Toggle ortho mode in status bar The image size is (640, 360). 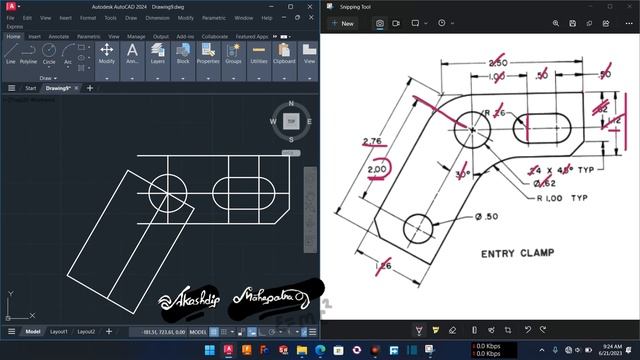262,332
